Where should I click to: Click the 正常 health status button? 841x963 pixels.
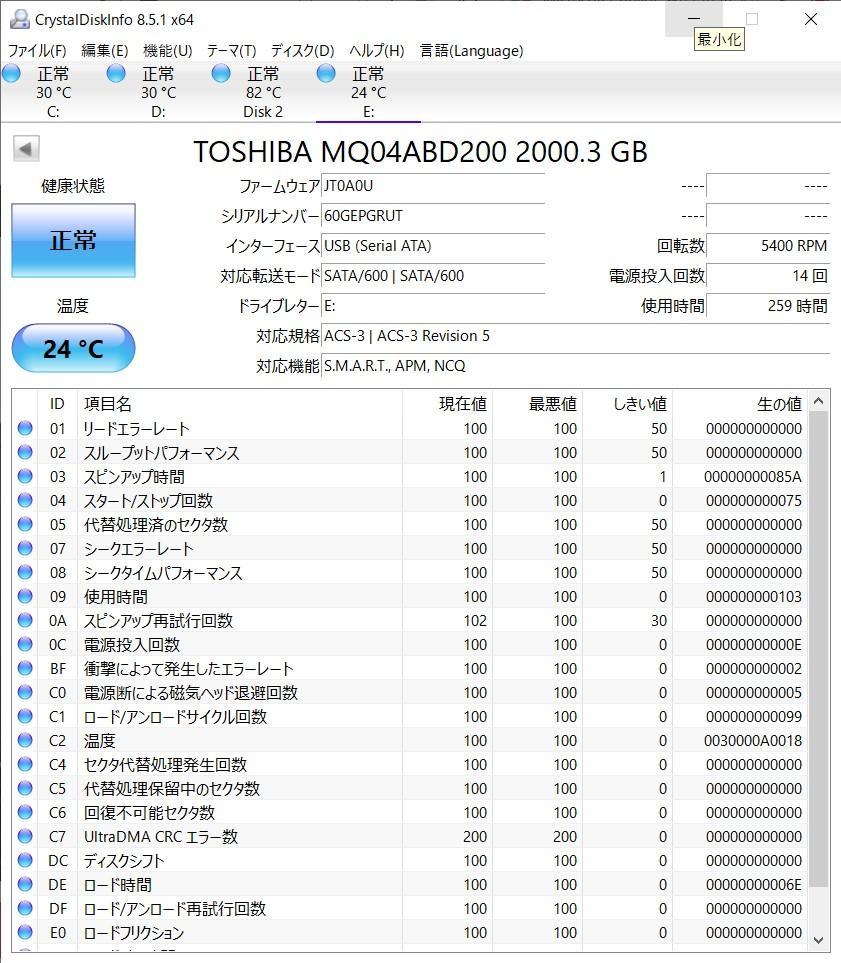73,240
